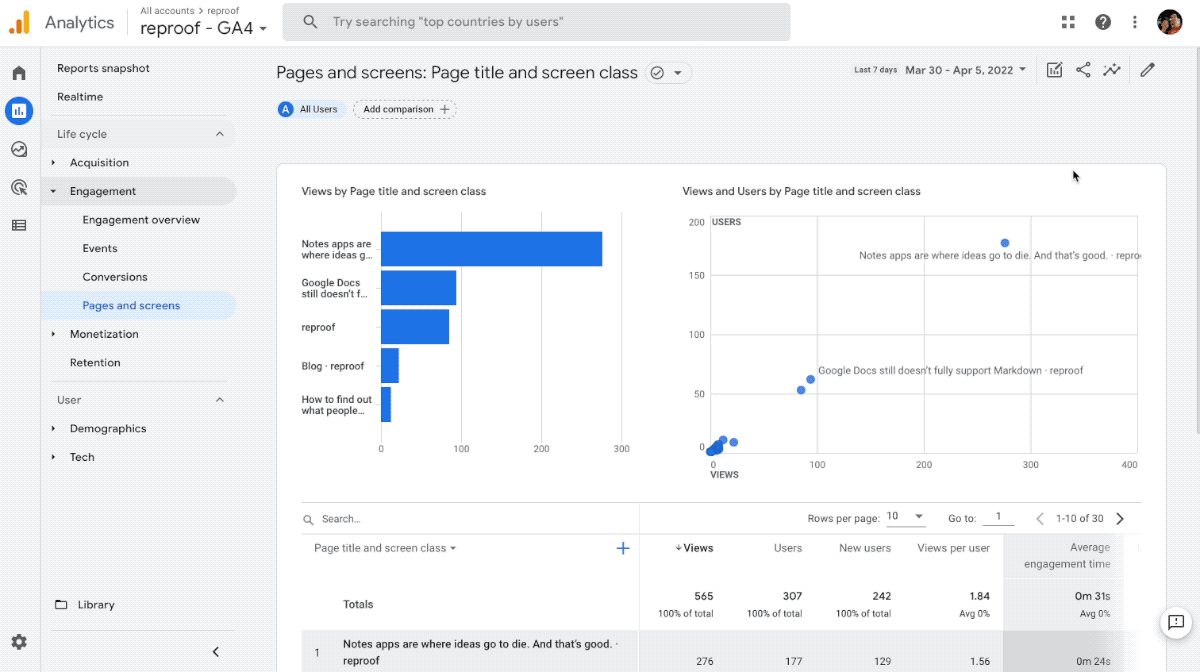1200x672 pixels.
Task: Click the Google Analytics logo
Action: tap(20, 22)
